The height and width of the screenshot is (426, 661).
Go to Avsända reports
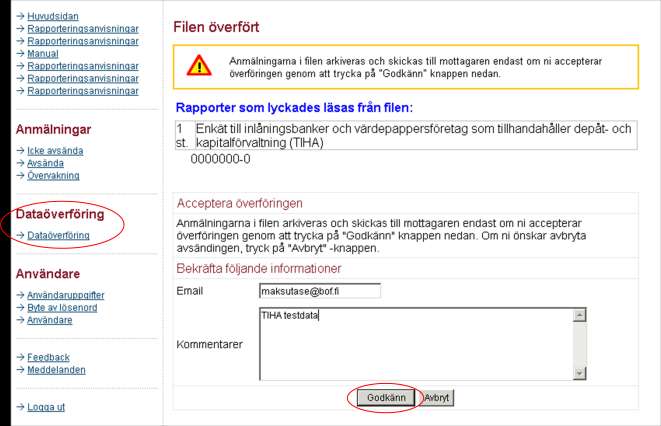coord(45,163)
